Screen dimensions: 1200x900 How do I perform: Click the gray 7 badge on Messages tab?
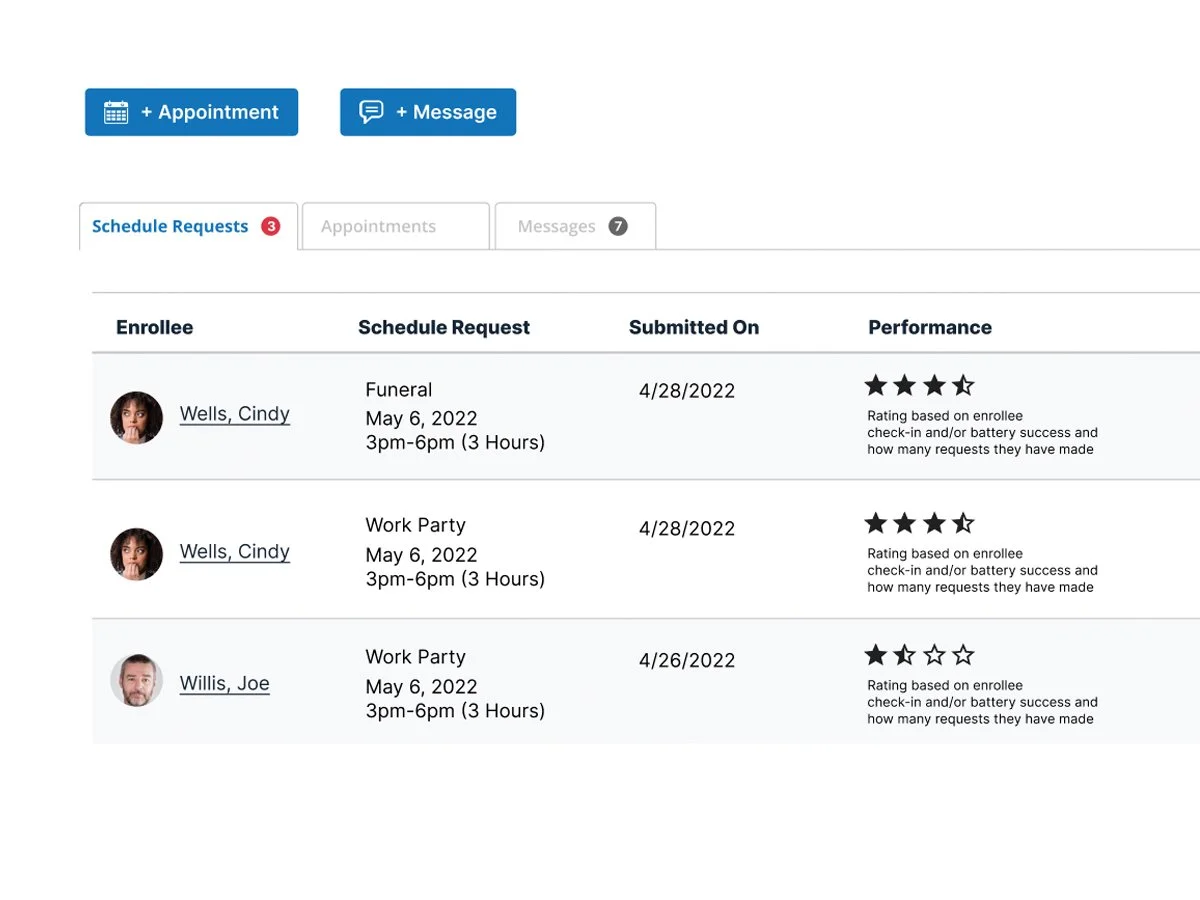pos(618,226)
